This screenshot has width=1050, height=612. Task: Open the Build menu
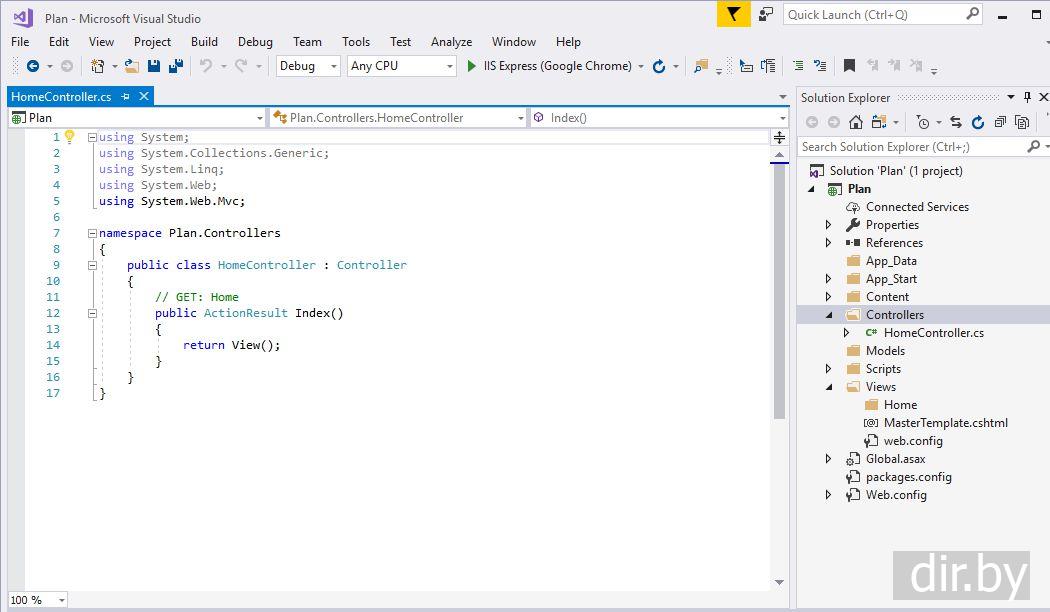coord(204,42)
